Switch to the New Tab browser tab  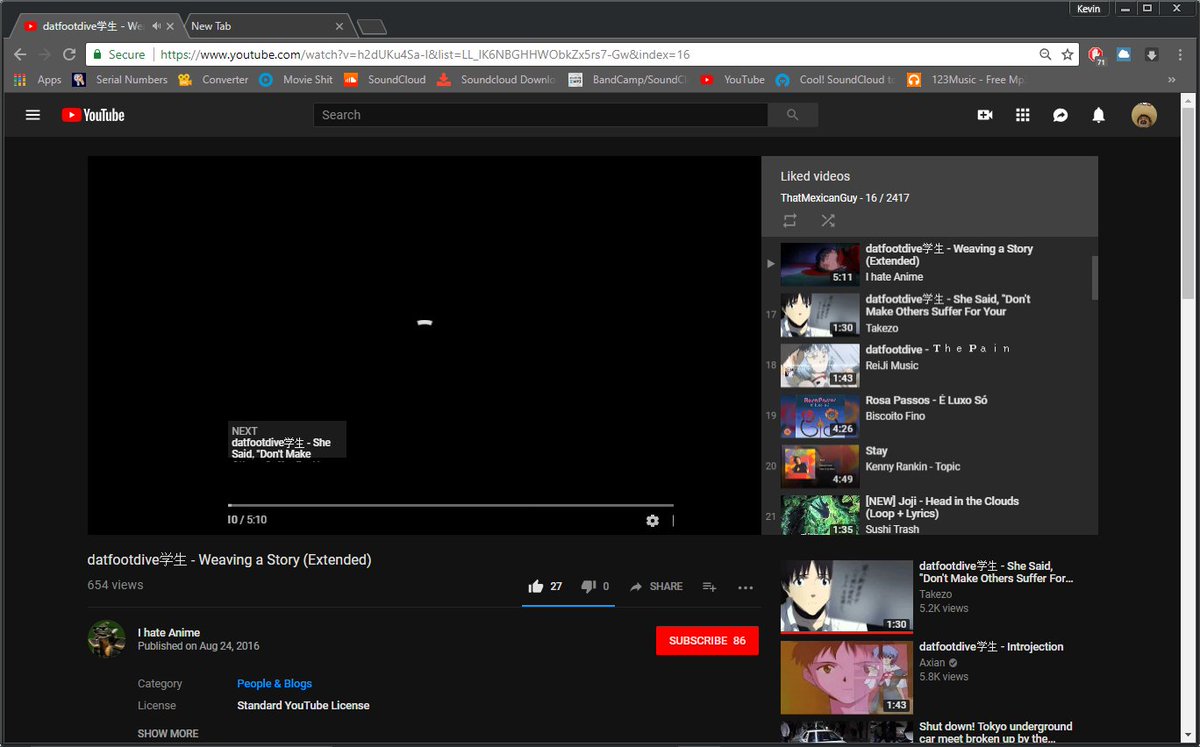pos(265,26)
